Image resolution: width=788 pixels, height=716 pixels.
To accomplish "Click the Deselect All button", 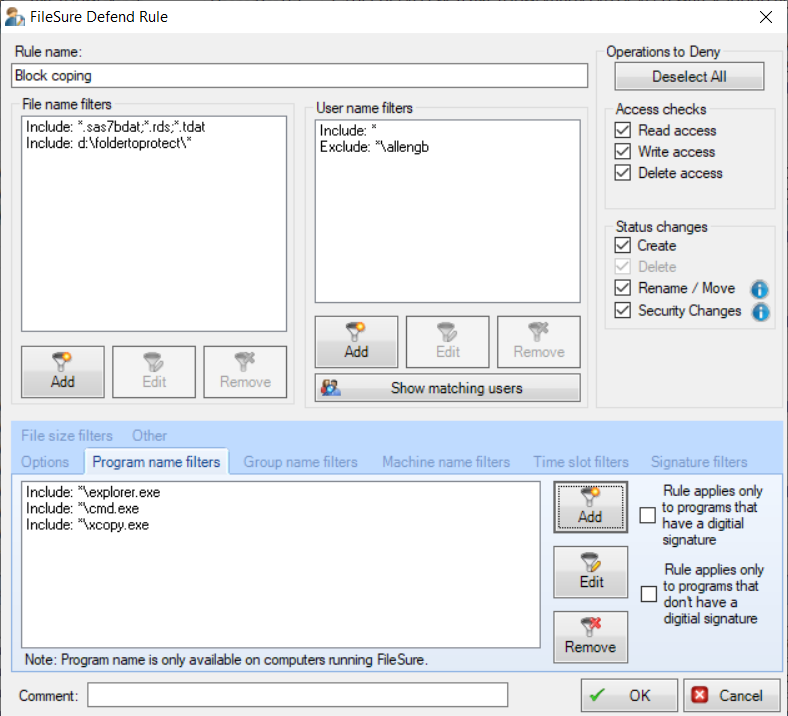I will [x=689, y=76].
